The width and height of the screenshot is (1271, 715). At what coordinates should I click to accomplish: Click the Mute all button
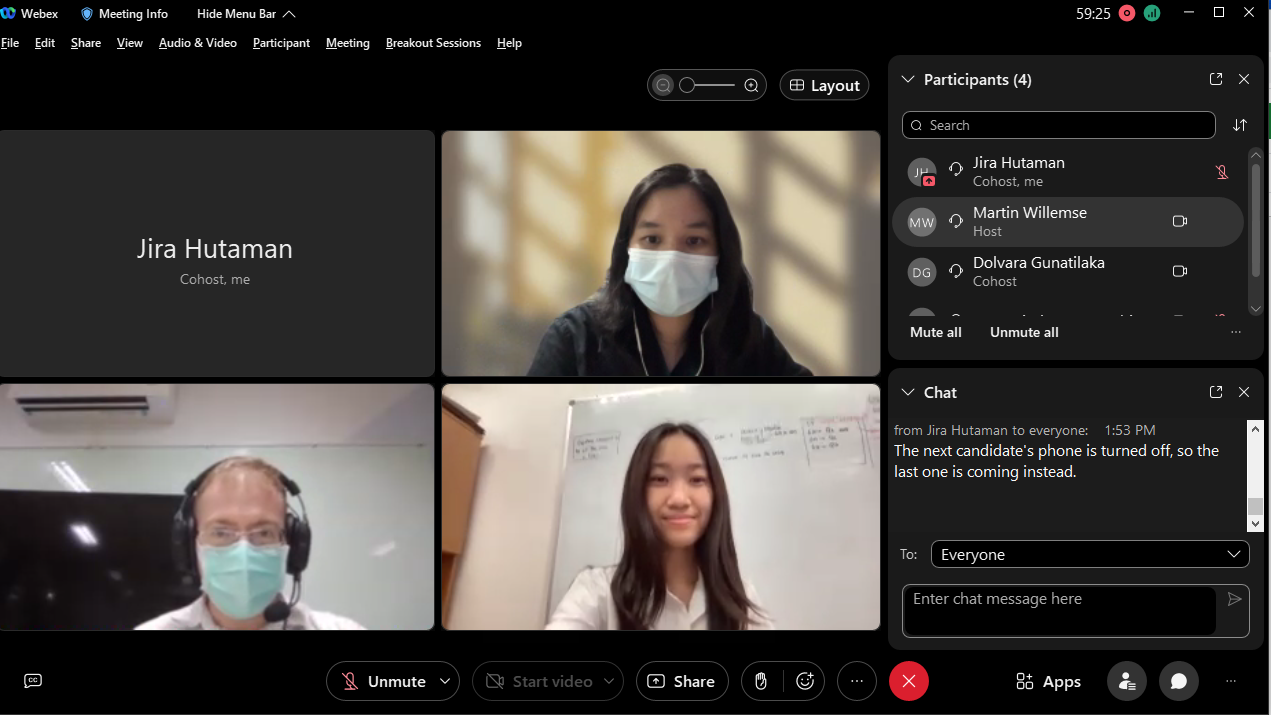(x=935, y=332)
